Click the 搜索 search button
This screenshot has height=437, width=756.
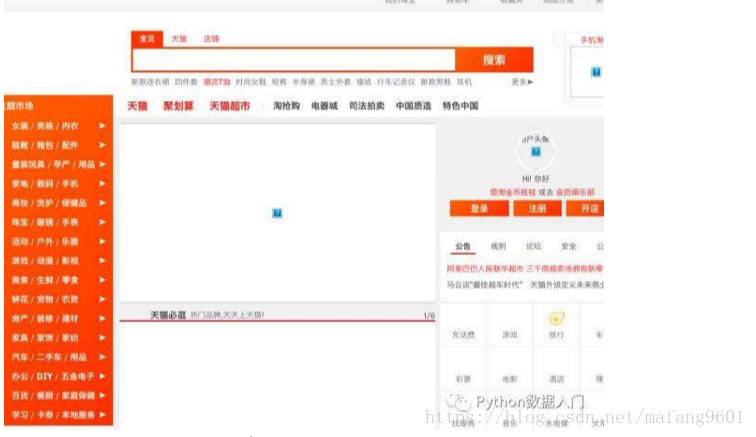point(494,60)
